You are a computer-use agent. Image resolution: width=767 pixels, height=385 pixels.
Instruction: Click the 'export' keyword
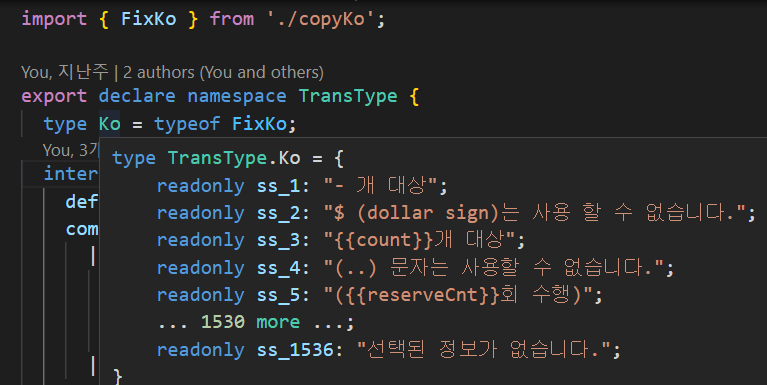click(54, 96)
